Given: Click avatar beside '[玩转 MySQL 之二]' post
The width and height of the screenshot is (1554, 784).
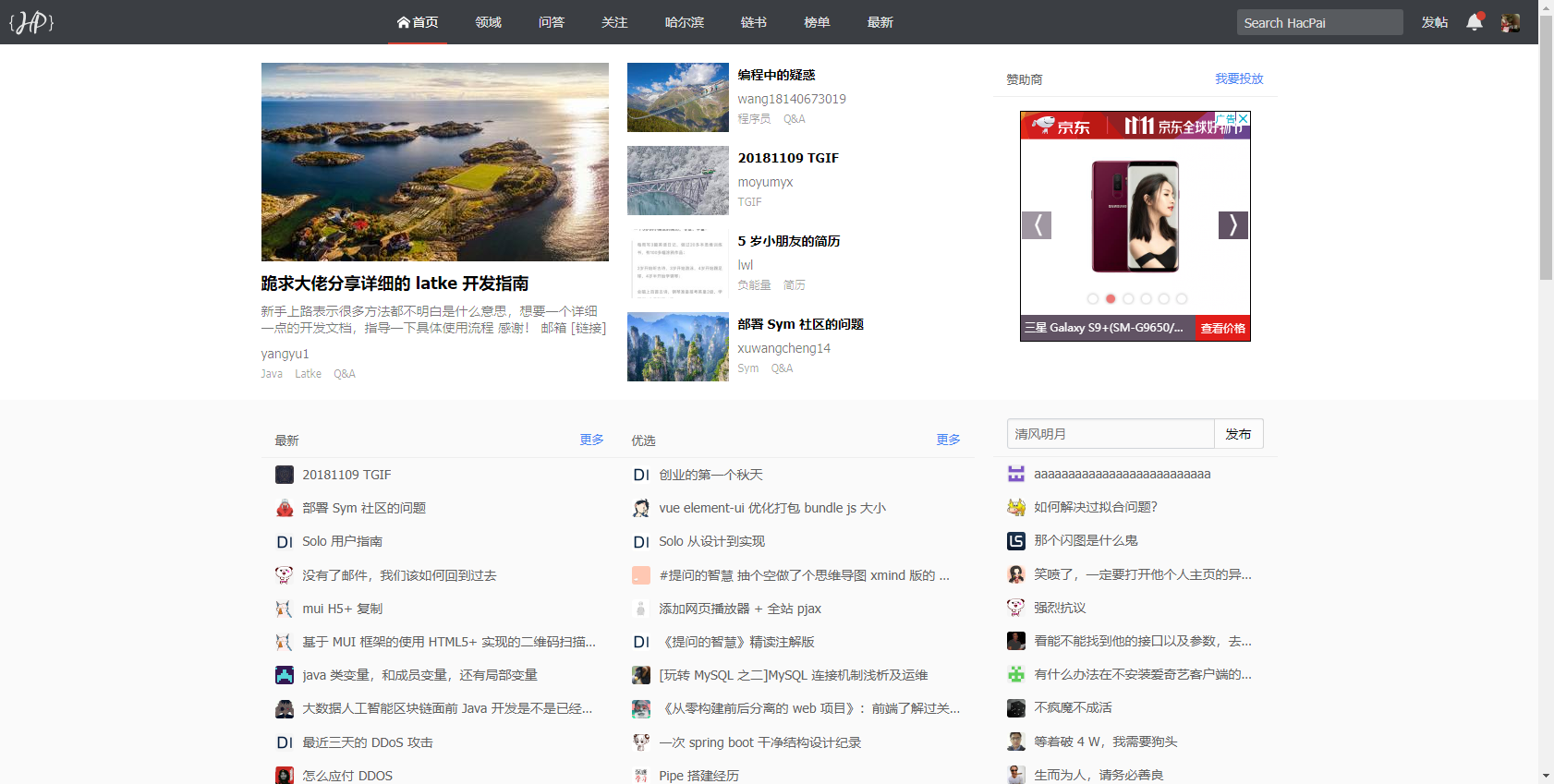Looking at the screenshot, I should click(x=641, y=675).
